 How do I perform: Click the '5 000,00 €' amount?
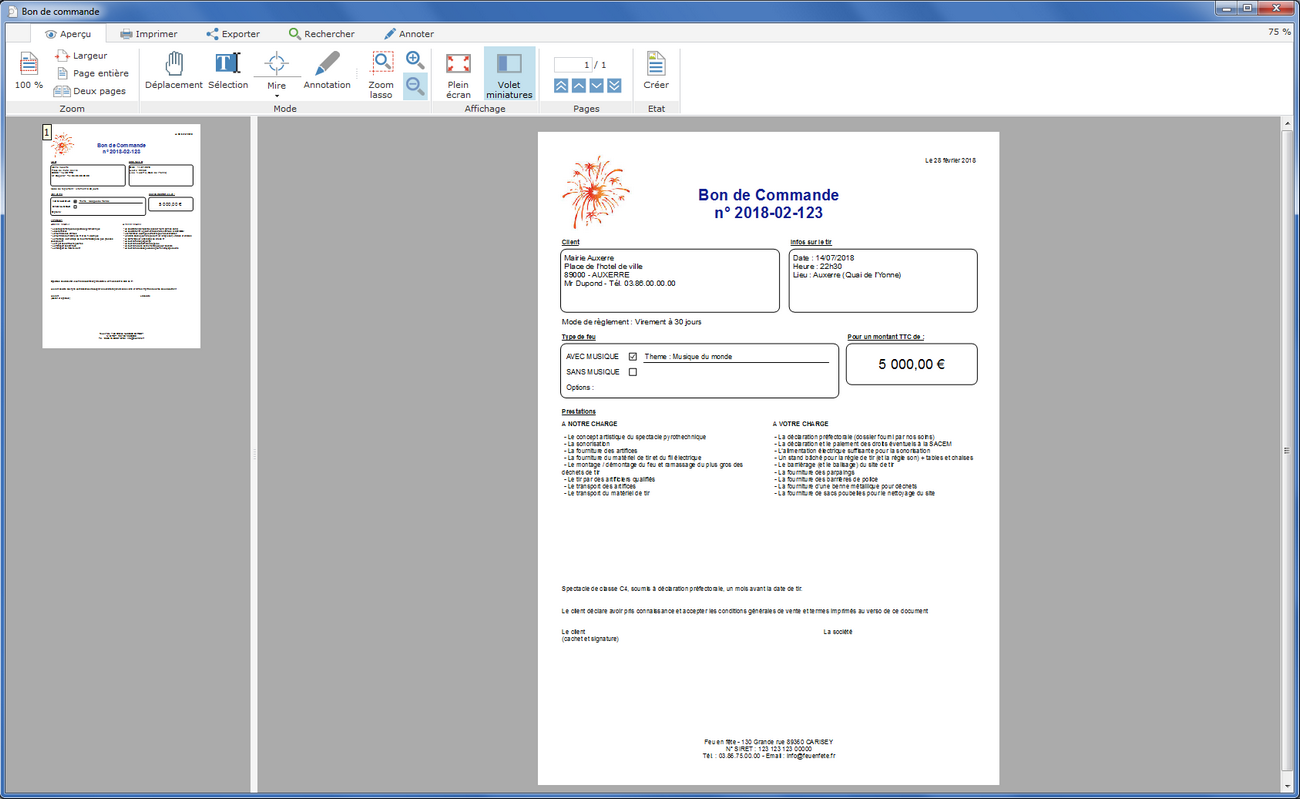[x=912, y=364]
